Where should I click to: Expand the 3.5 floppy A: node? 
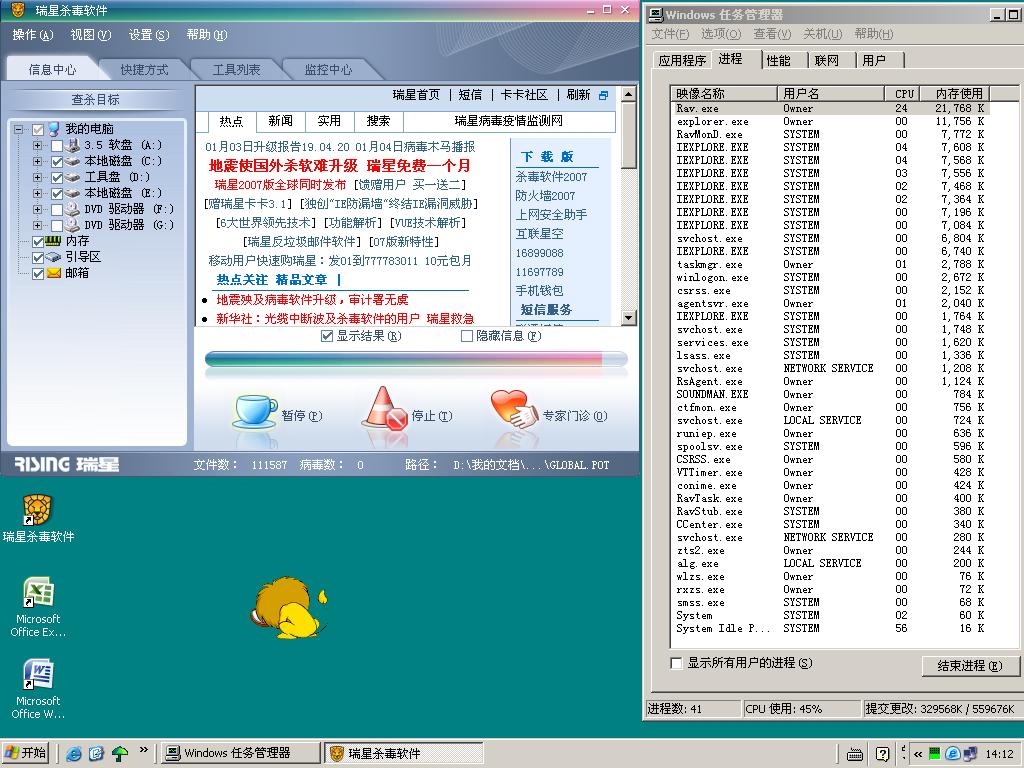(37, 145)
